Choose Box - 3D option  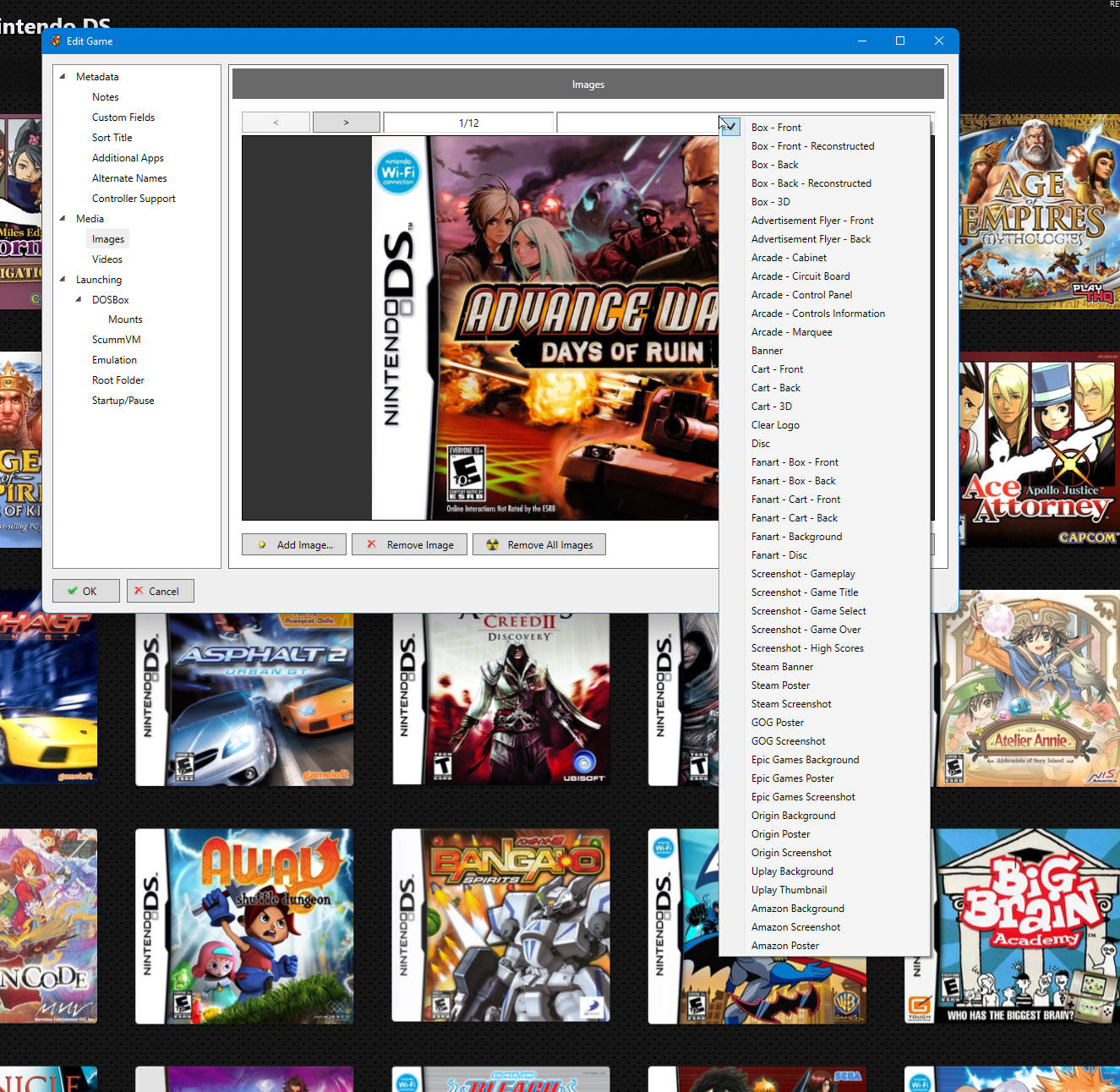tap(825, 202)
